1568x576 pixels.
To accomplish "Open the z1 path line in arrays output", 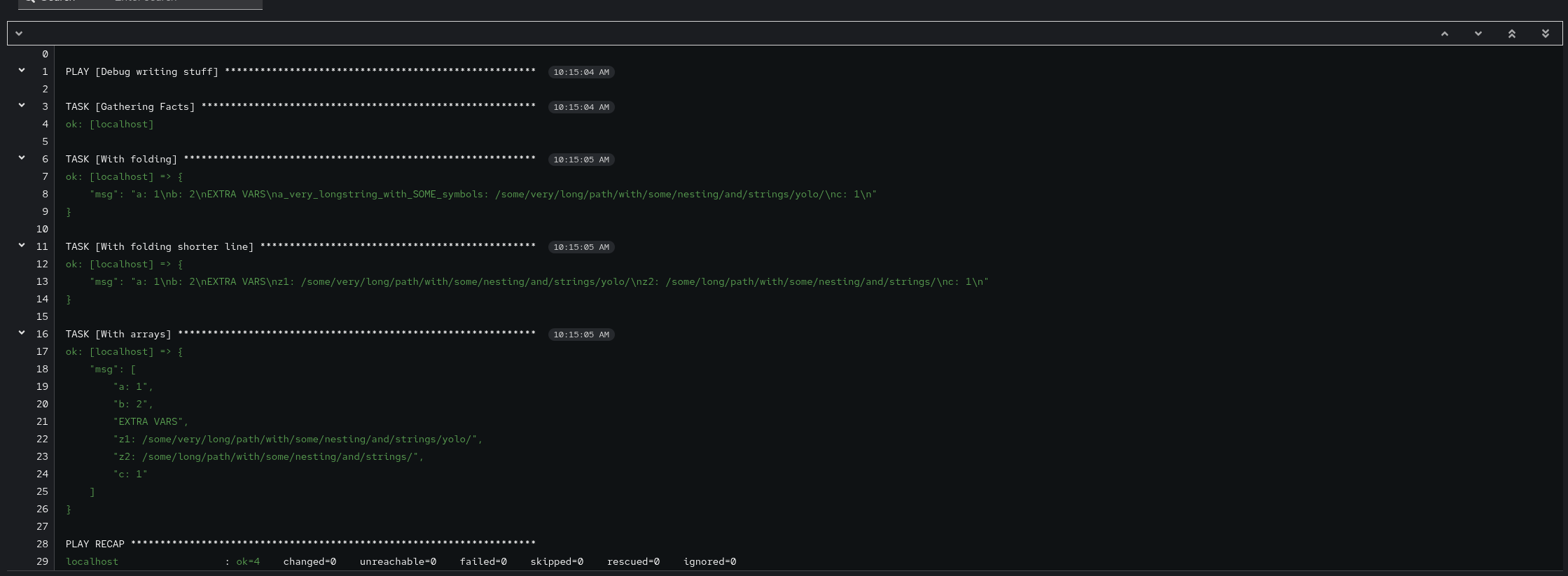I will tap(298, 439).
